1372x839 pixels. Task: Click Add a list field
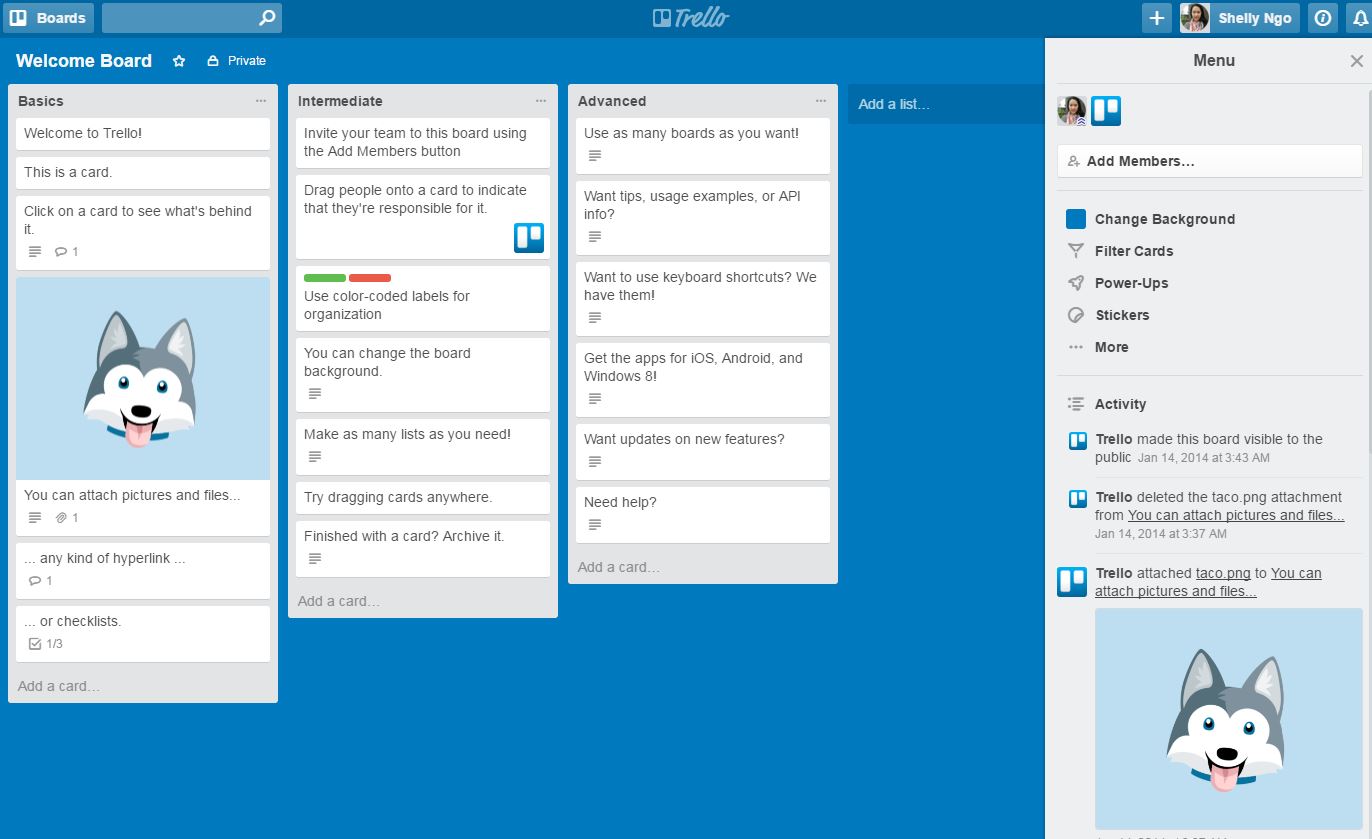[x=946, y=104]
